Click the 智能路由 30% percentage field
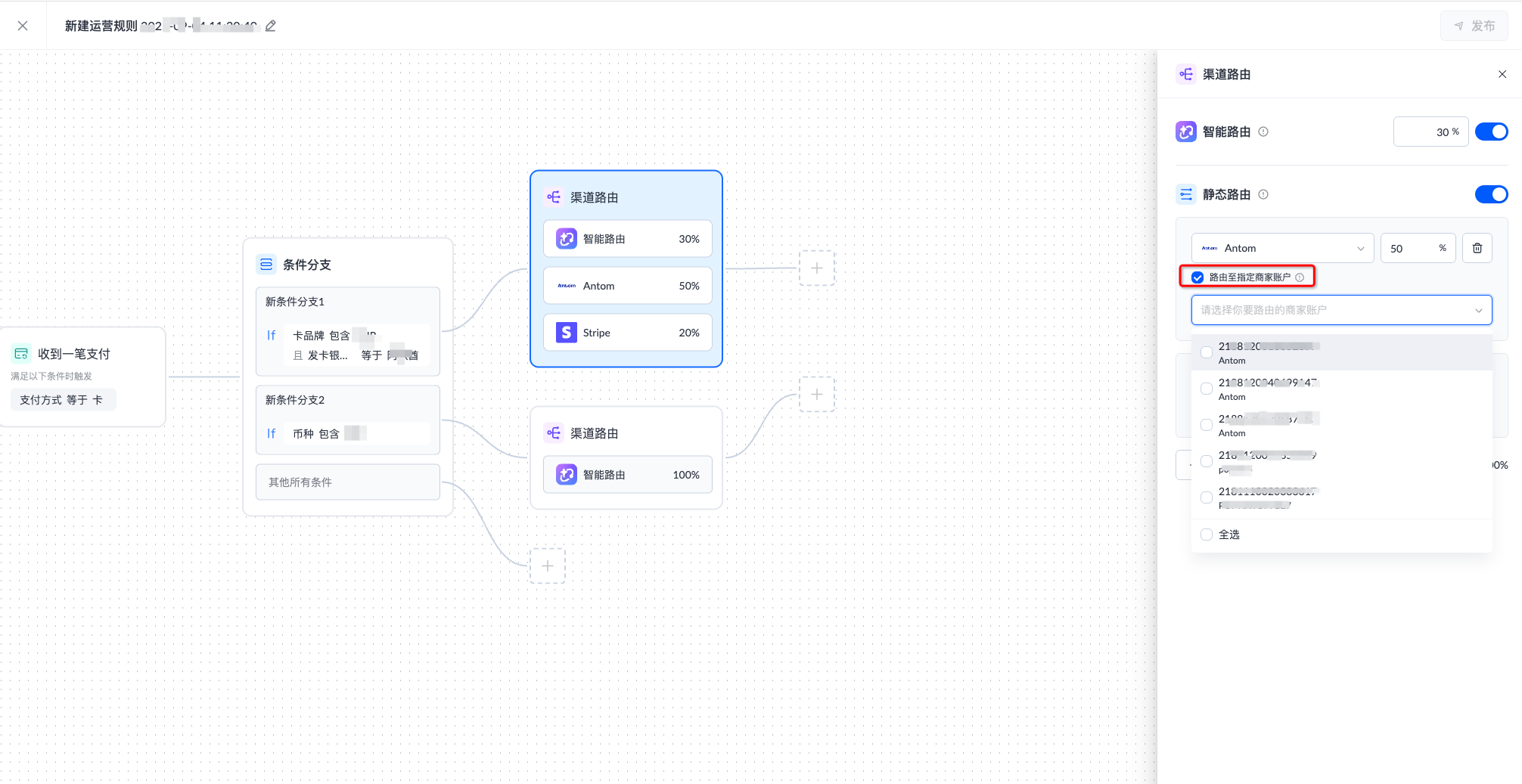The image size is (1522, 784). (1430, 132)
